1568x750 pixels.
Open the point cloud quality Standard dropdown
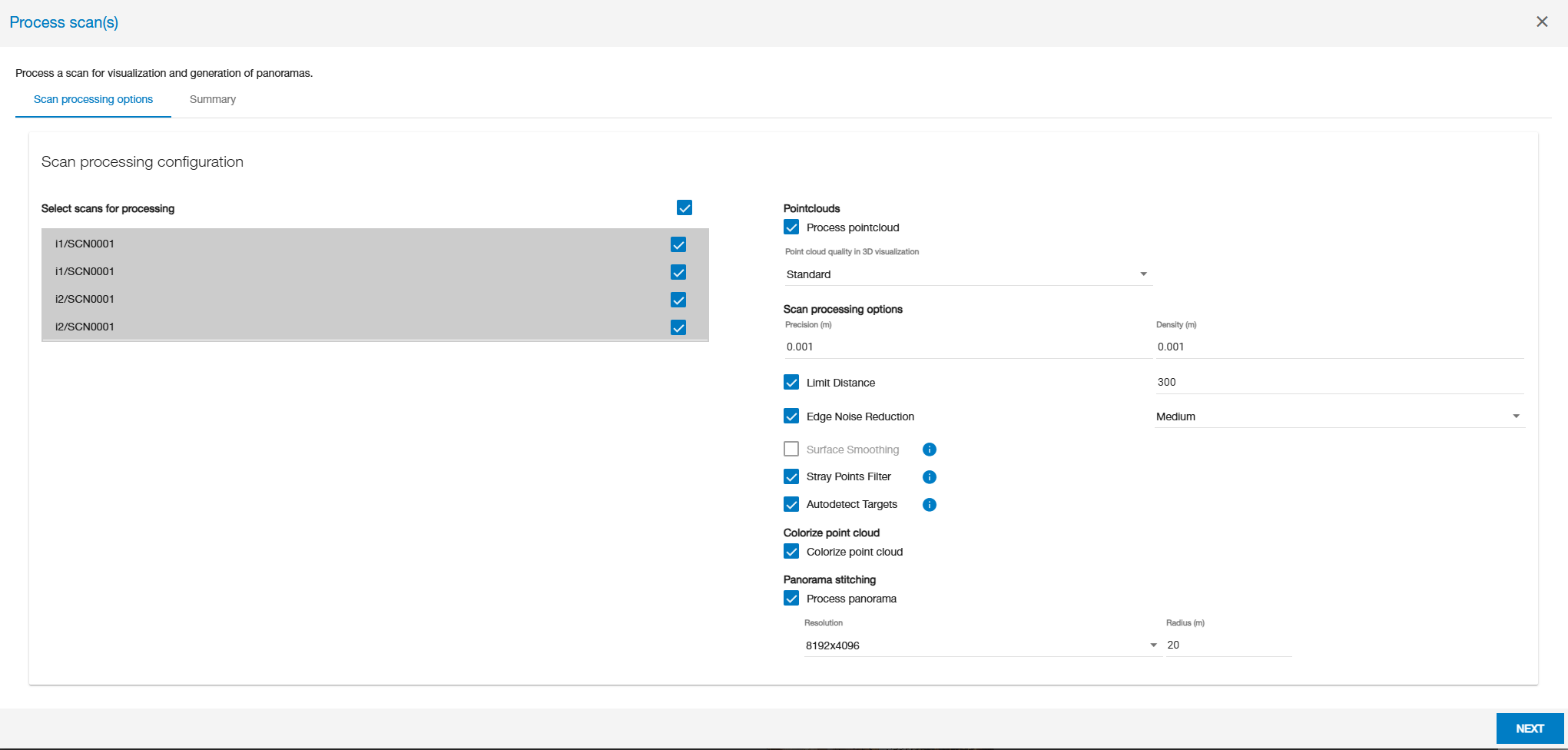pyautogui.click(x=966, y=274)
